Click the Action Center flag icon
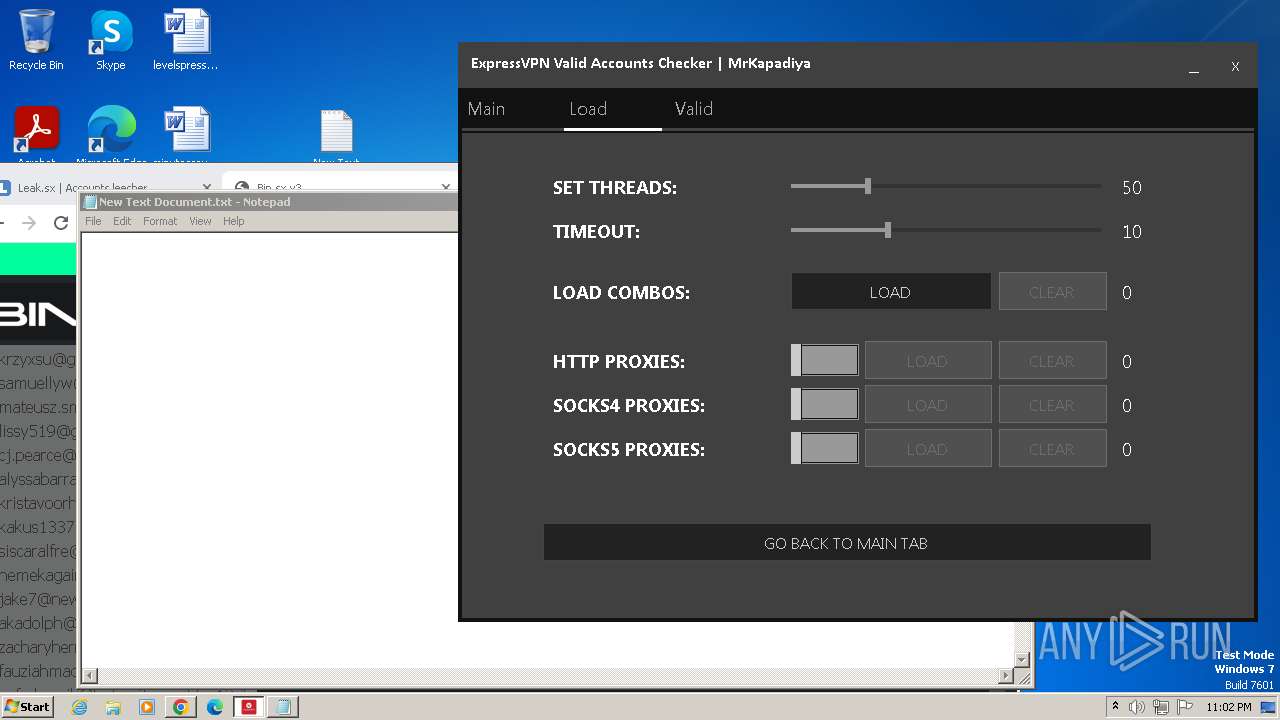1280x720 pixels. pos(1184,707)
